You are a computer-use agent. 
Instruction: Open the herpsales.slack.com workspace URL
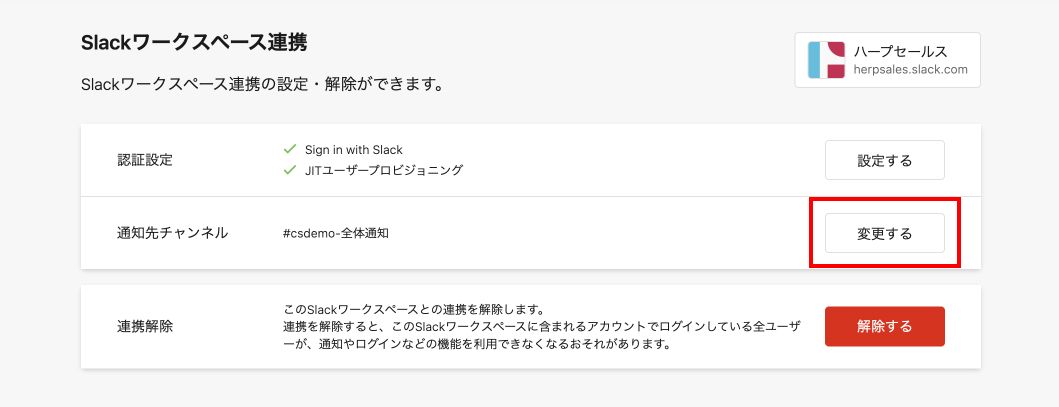911,70
